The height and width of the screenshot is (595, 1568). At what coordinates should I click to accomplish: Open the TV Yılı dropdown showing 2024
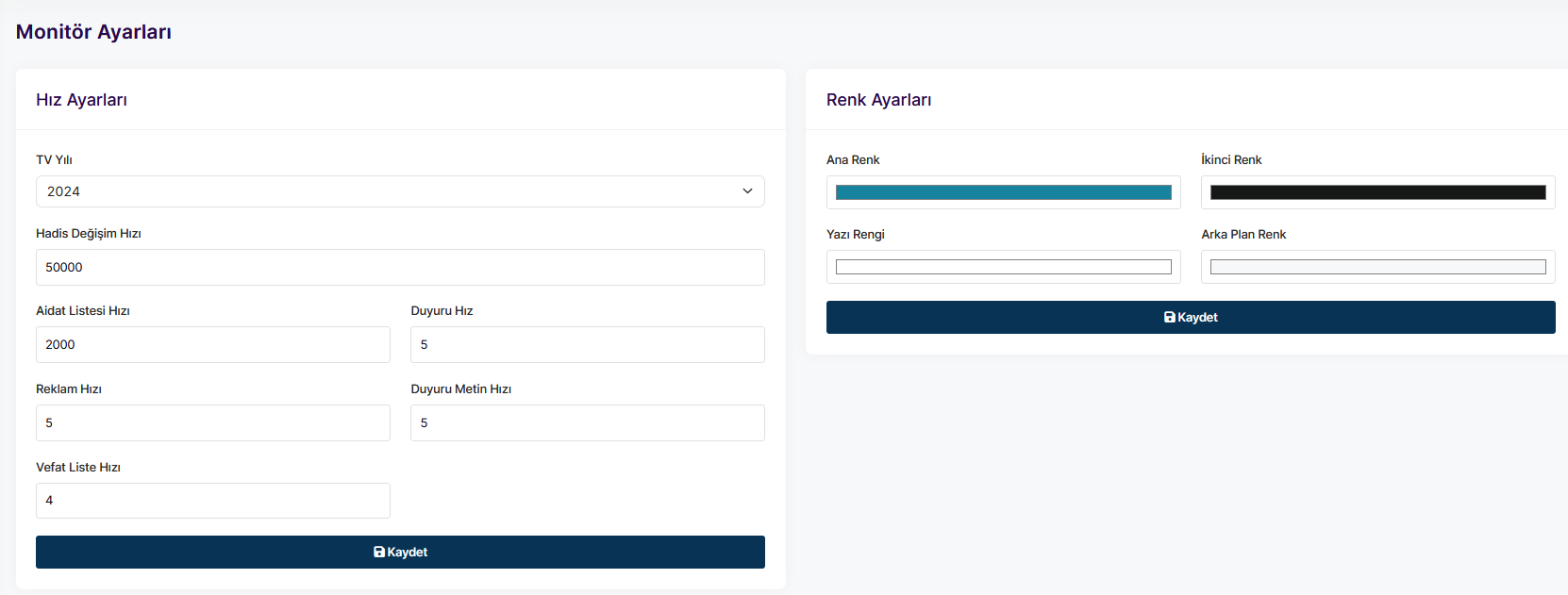pos(399,191)
